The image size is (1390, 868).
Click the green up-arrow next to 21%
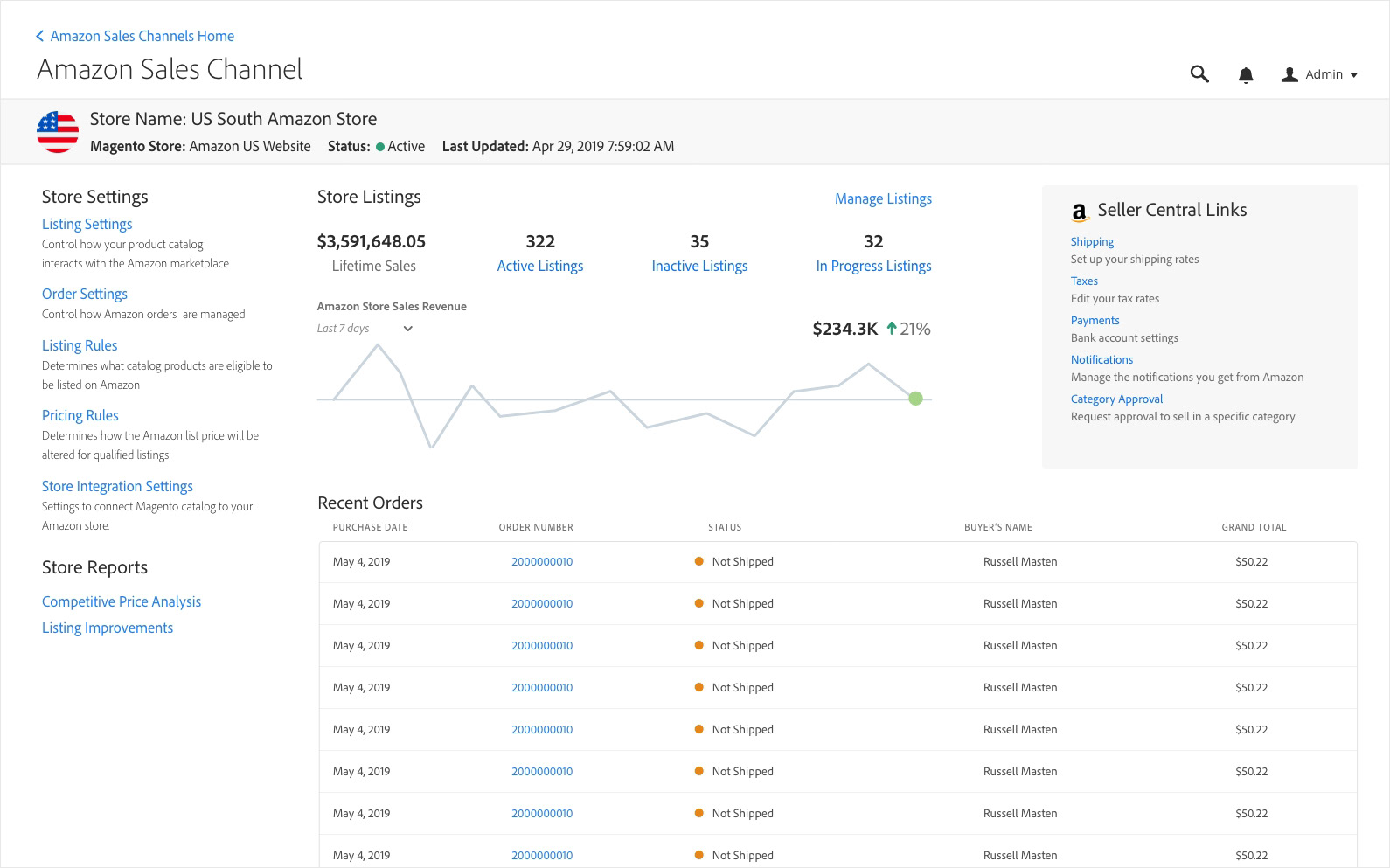click(892, 329)
